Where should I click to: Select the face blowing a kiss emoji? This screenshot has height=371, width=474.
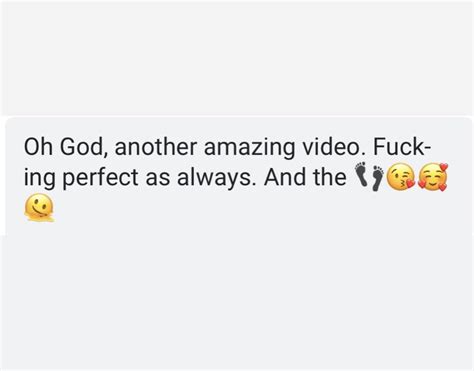pyautogui.click(x=401, y=177)
